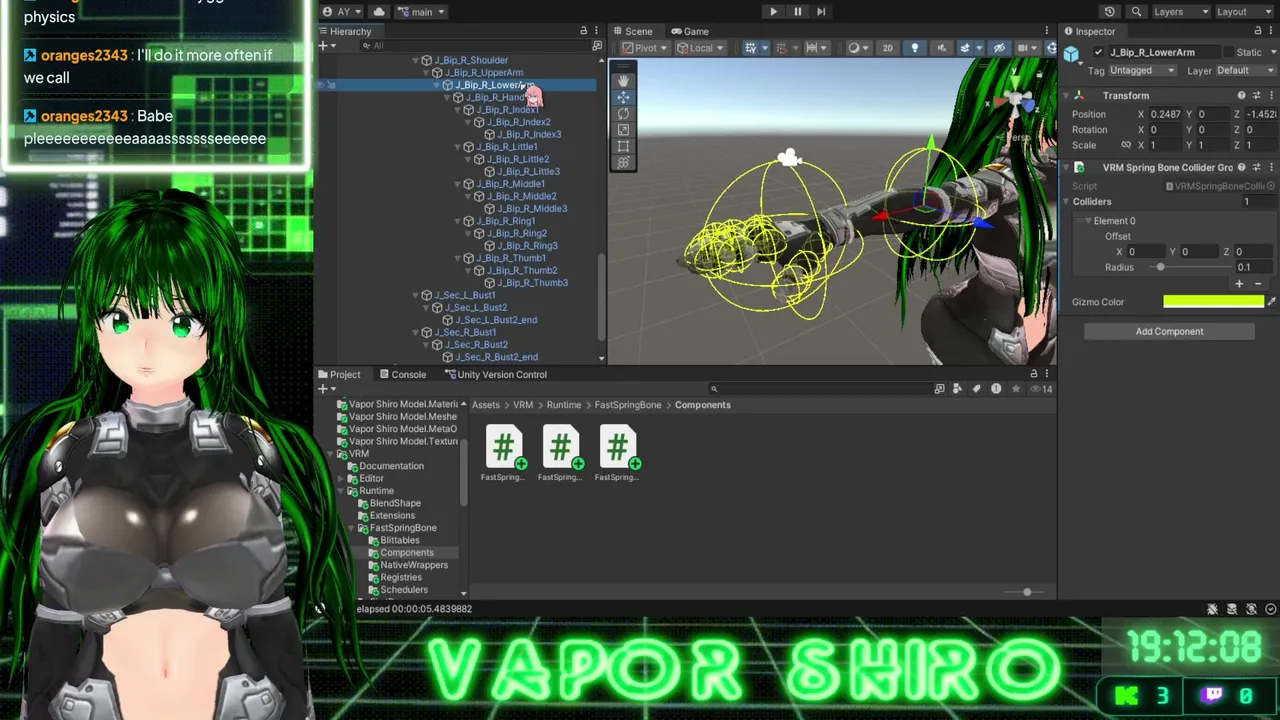Collapse the J_Bip_R_LowerArm tree node
Screen dimensions: 1280x720
point(437,85)
